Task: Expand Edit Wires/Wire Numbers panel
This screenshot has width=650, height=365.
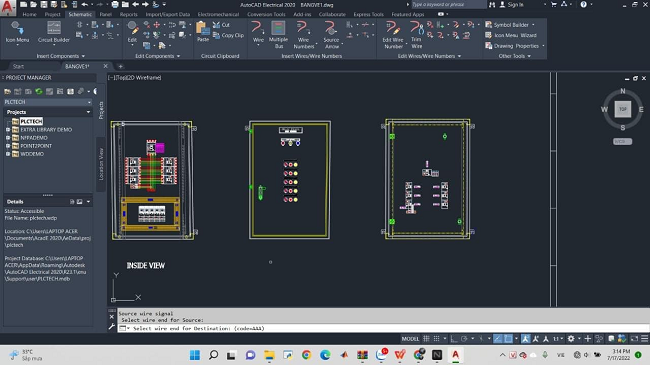Action: click(x=429, y=56)
